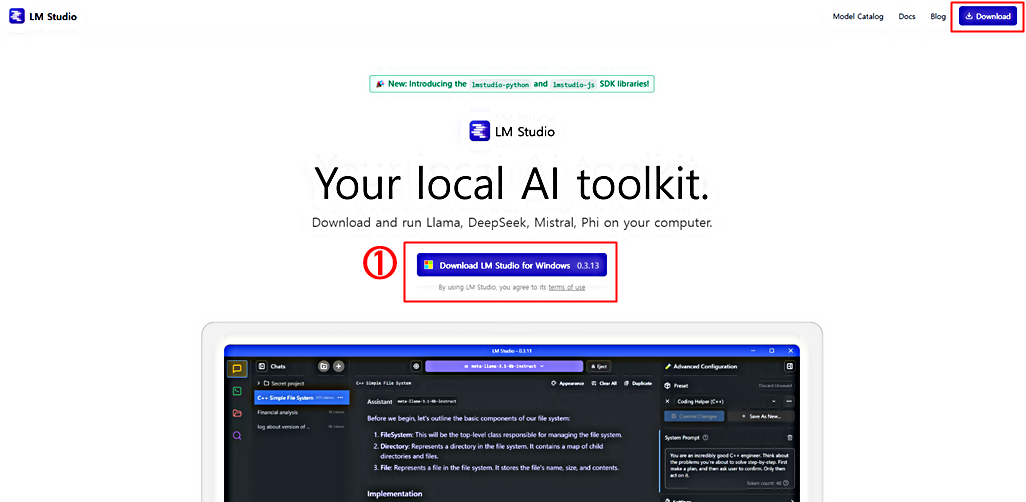
Task: Click the Save As New button
Action: pos(762,416)
